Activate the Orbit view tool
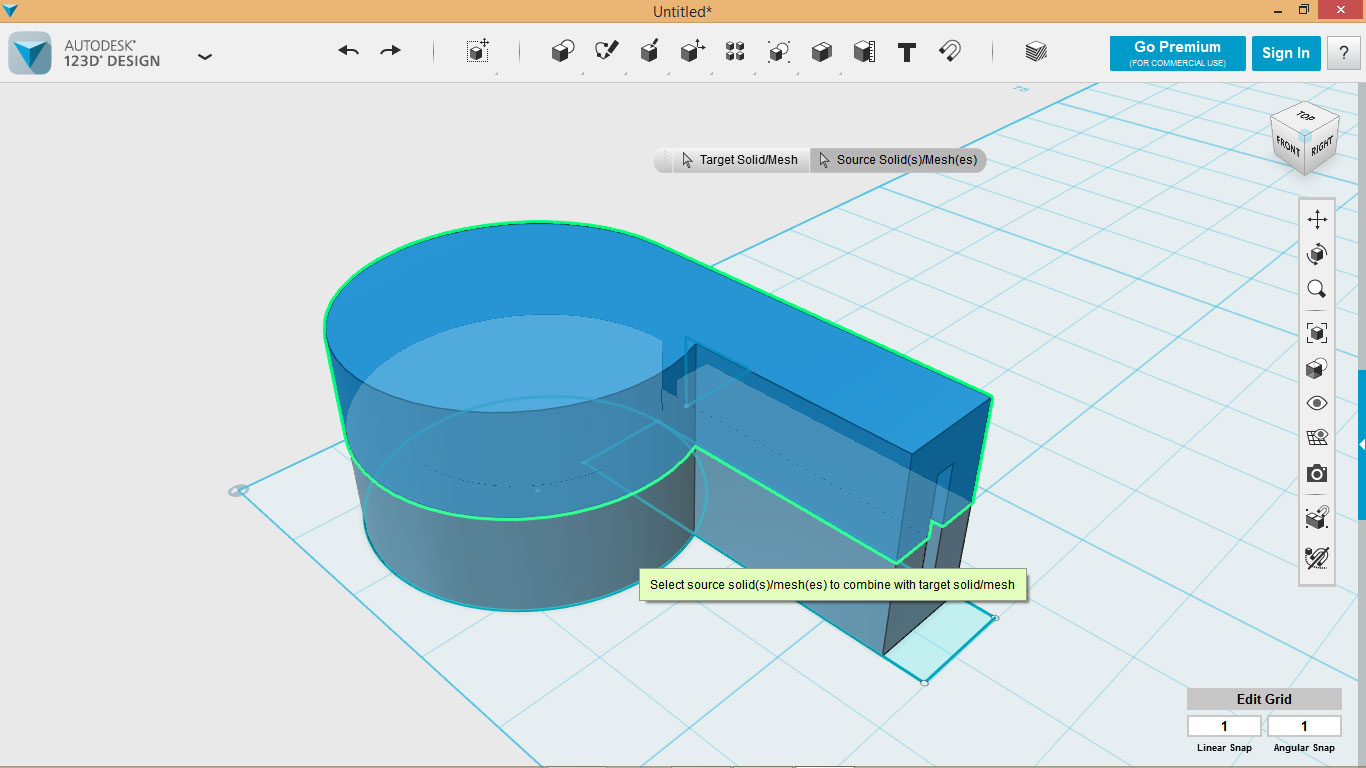 (x=1316, y=253)
